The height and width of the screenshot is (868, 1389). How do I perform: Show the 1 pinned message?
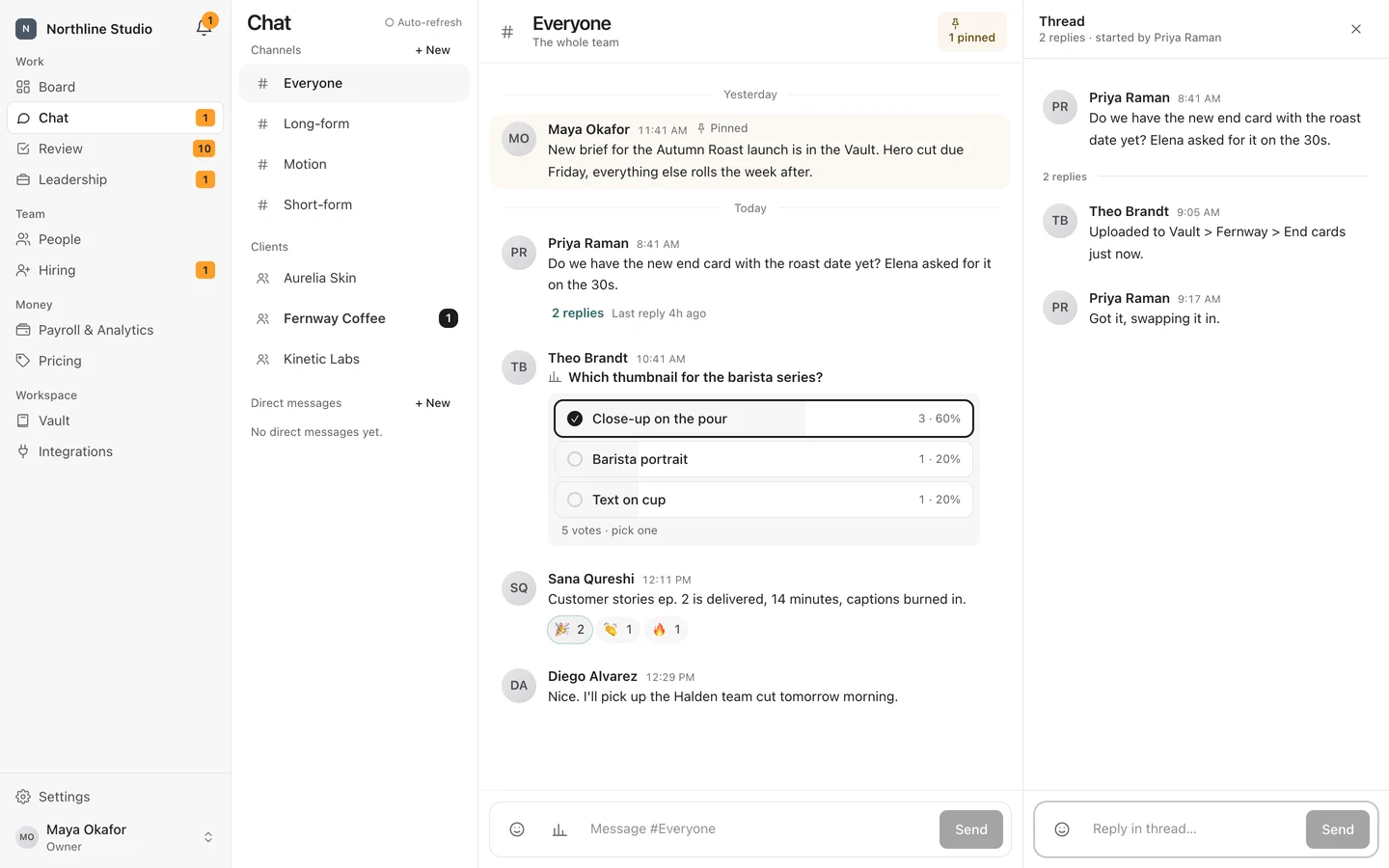pos(971,31)
